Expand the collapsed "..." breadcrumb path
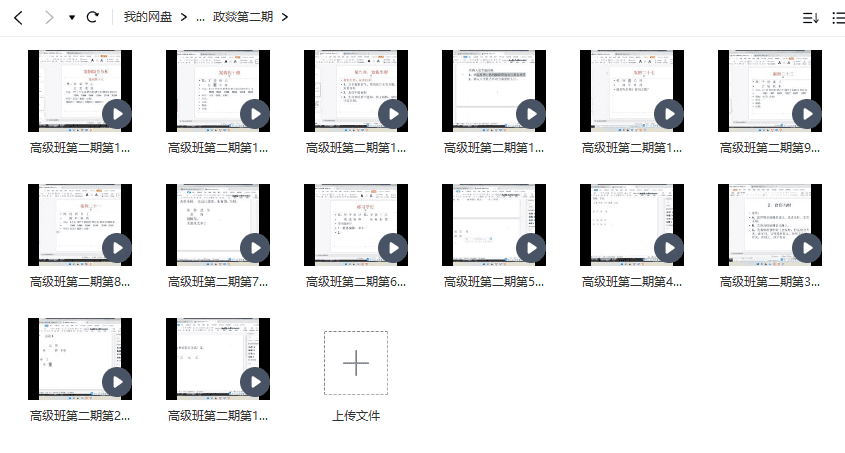Image resolution: width=845 pixels, height=453 pixels. [x=200, y=17]
